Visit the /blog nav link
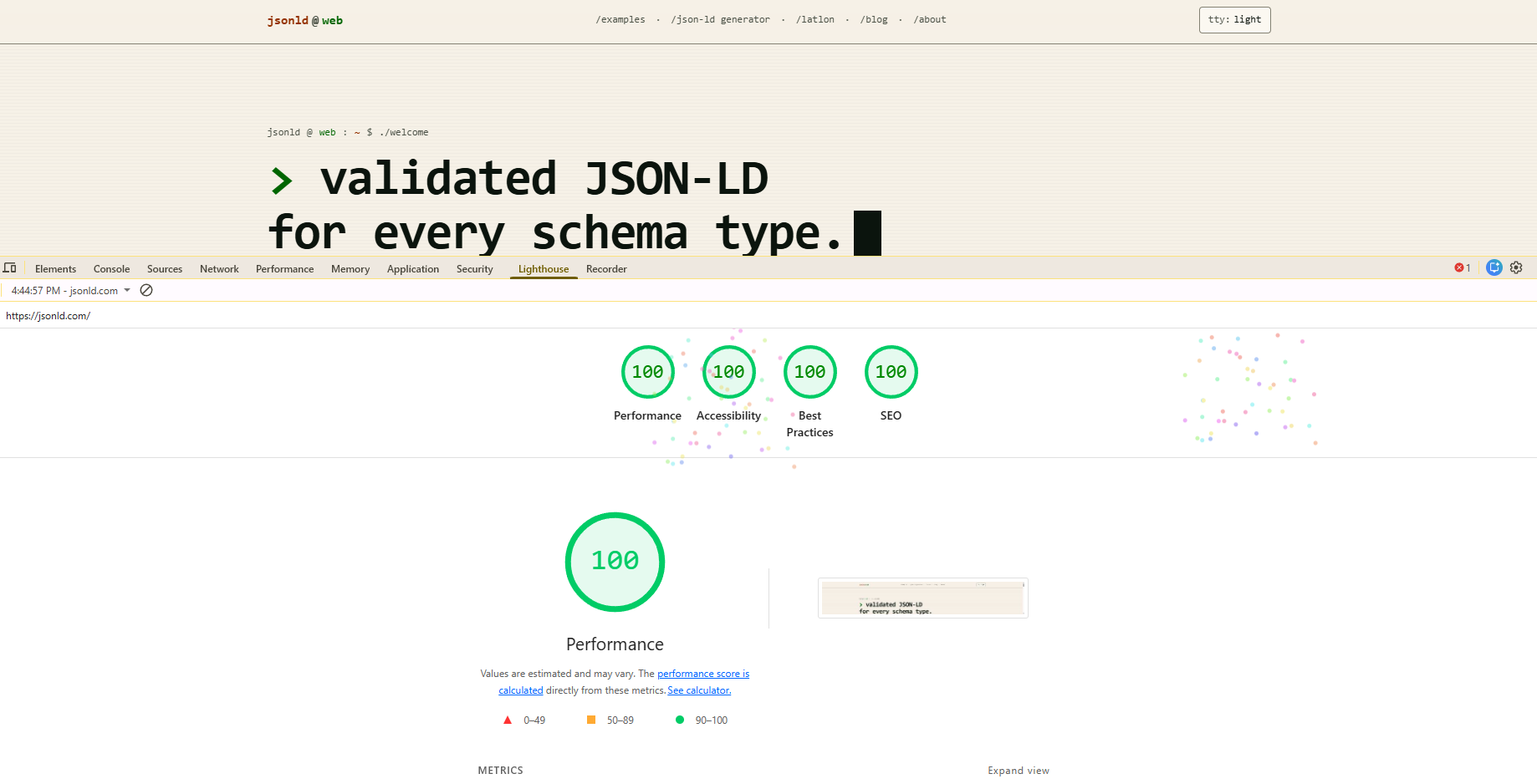The image size is (1537, 784). click(x=874, y=19)
